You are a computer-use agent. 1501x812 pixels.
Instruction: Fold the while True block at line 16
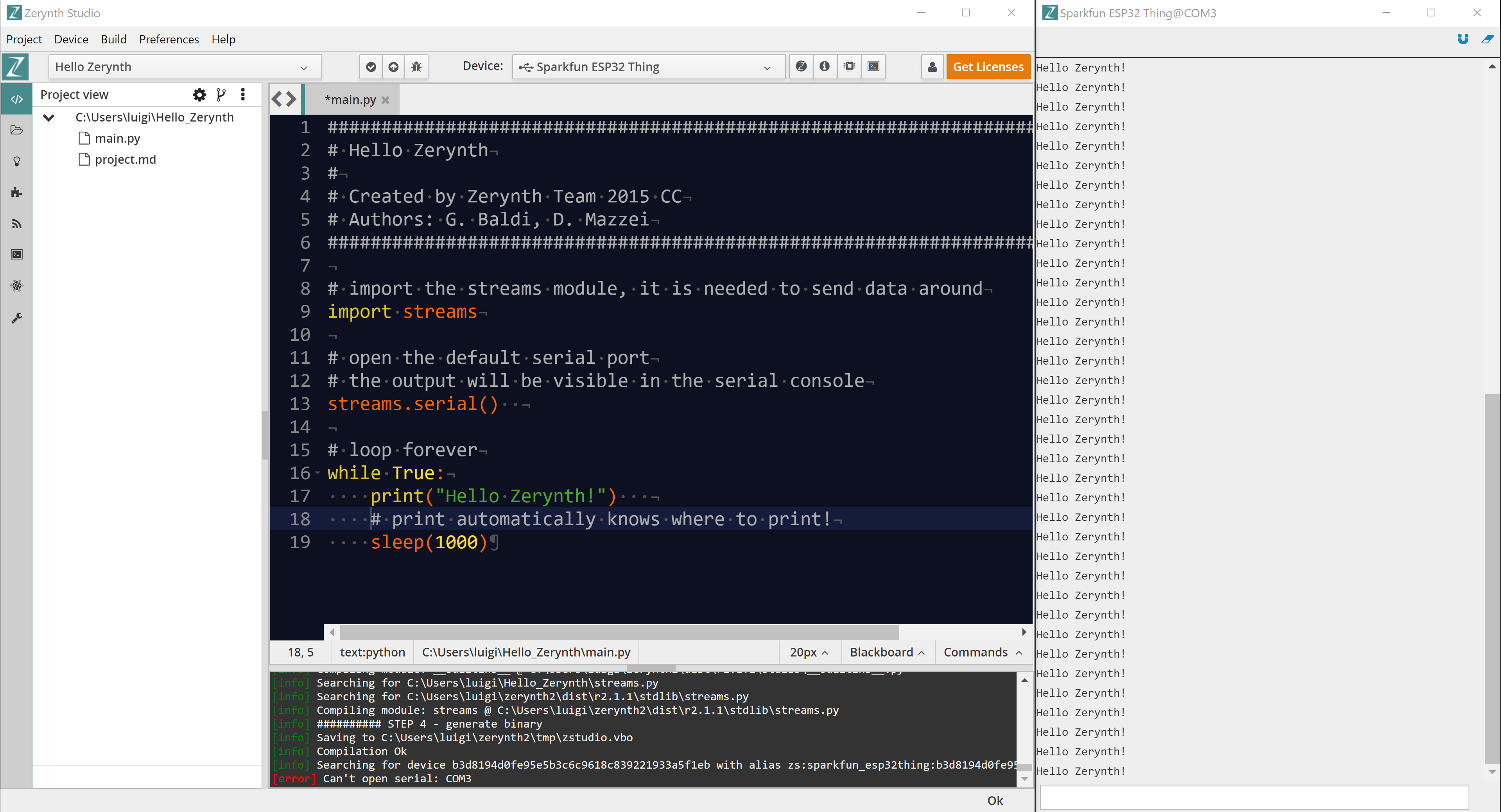[x=317, y=472]
